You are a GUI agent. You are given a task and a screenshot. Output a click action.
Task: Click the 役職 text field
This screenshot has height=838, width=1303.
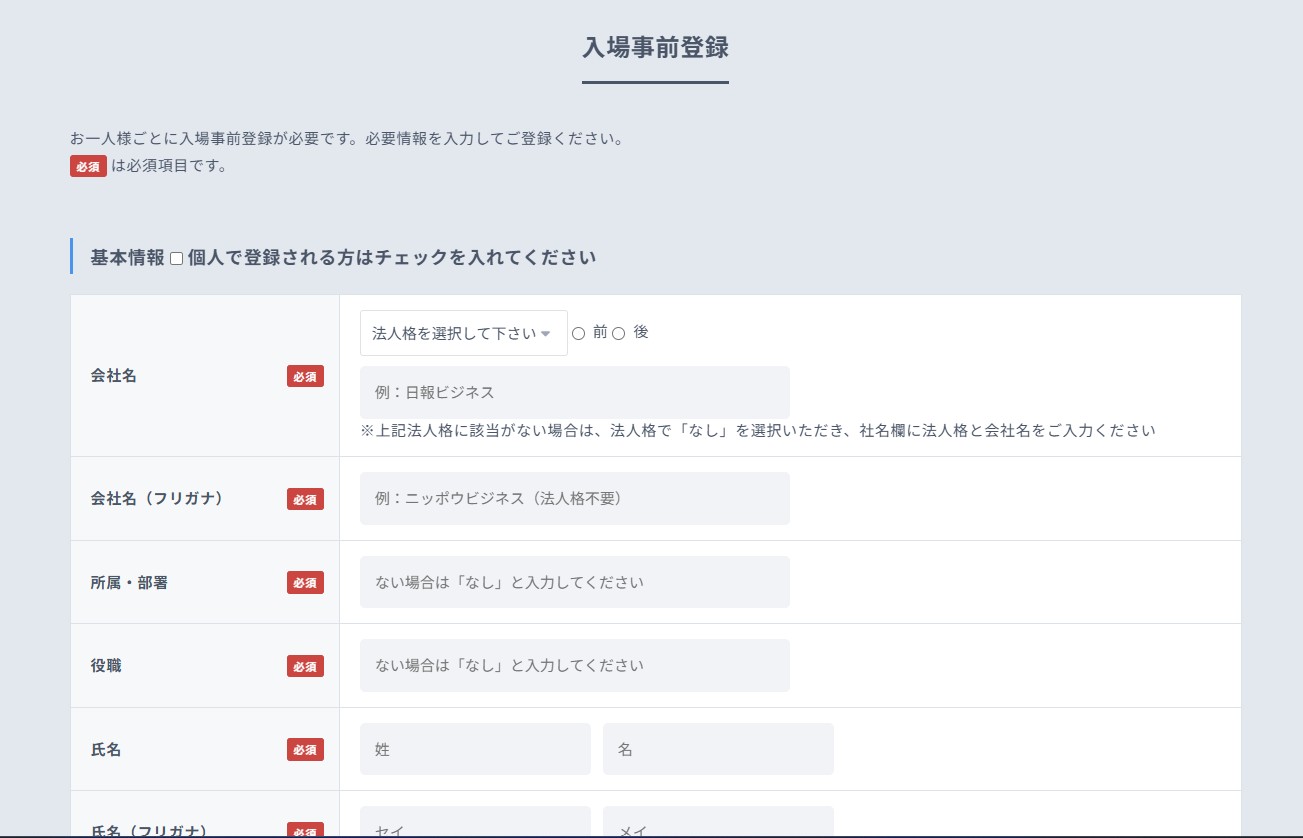click(574, 665)
